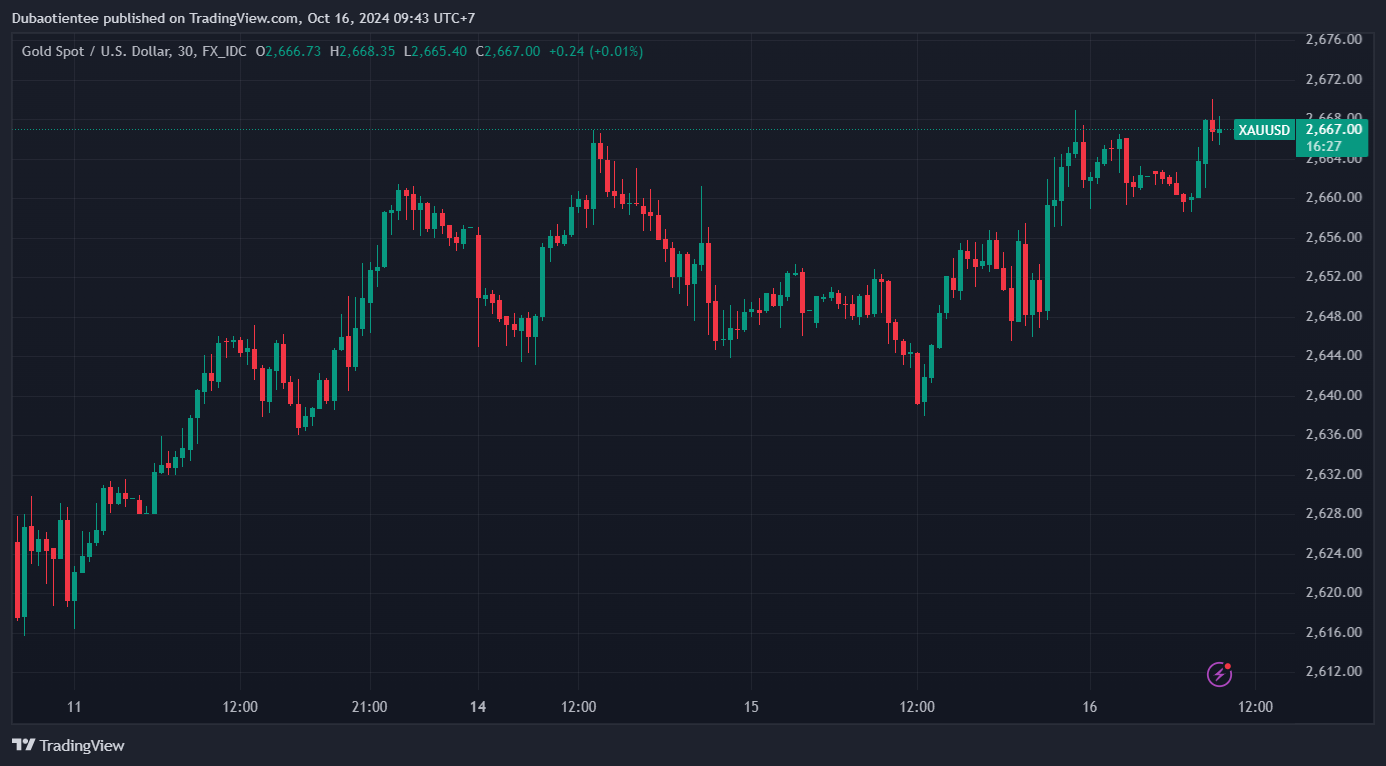
Task: Click the 2,676.00 price axis label
Action: 1334,40
